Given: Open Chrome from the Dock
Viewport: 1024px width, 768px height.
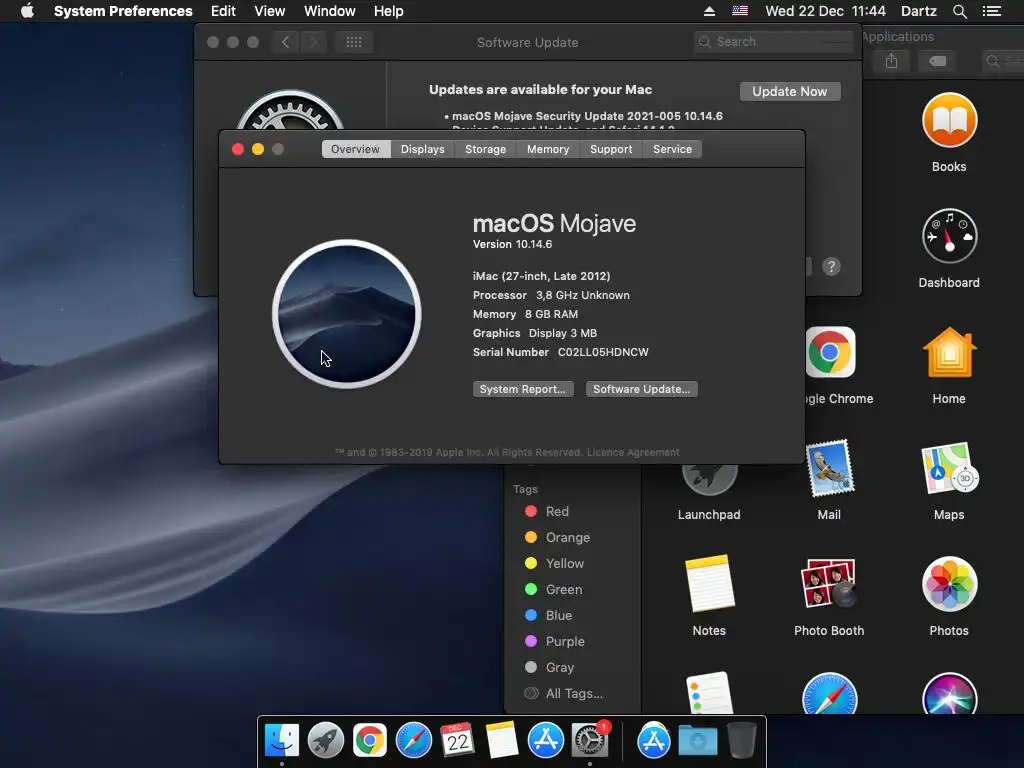Looking at the screenshot, I should point(370,741).
